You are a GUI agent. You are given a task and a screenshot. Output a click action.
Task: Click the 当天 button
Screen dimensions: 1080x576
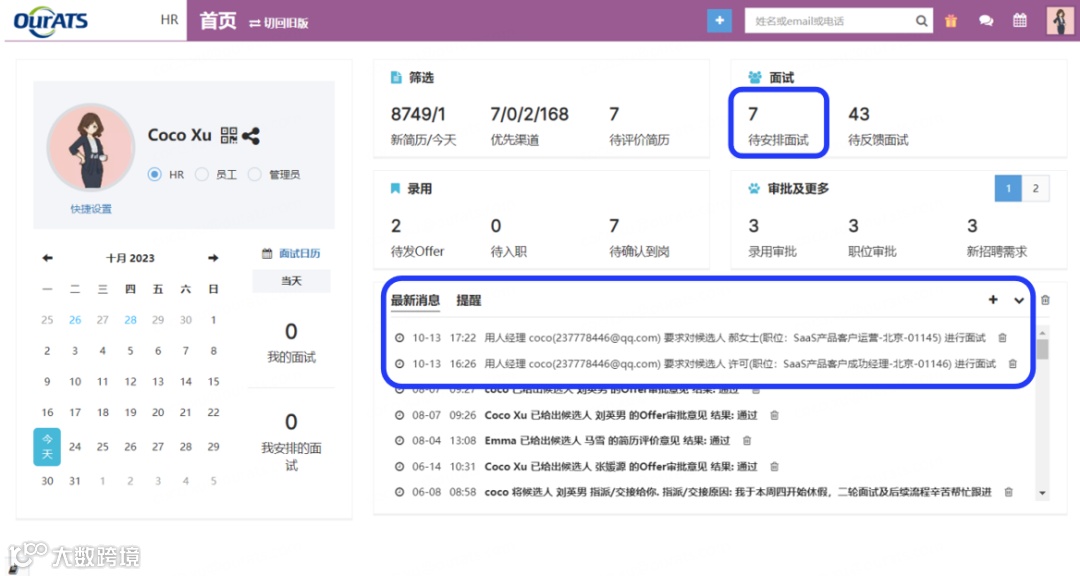[291, 281]
